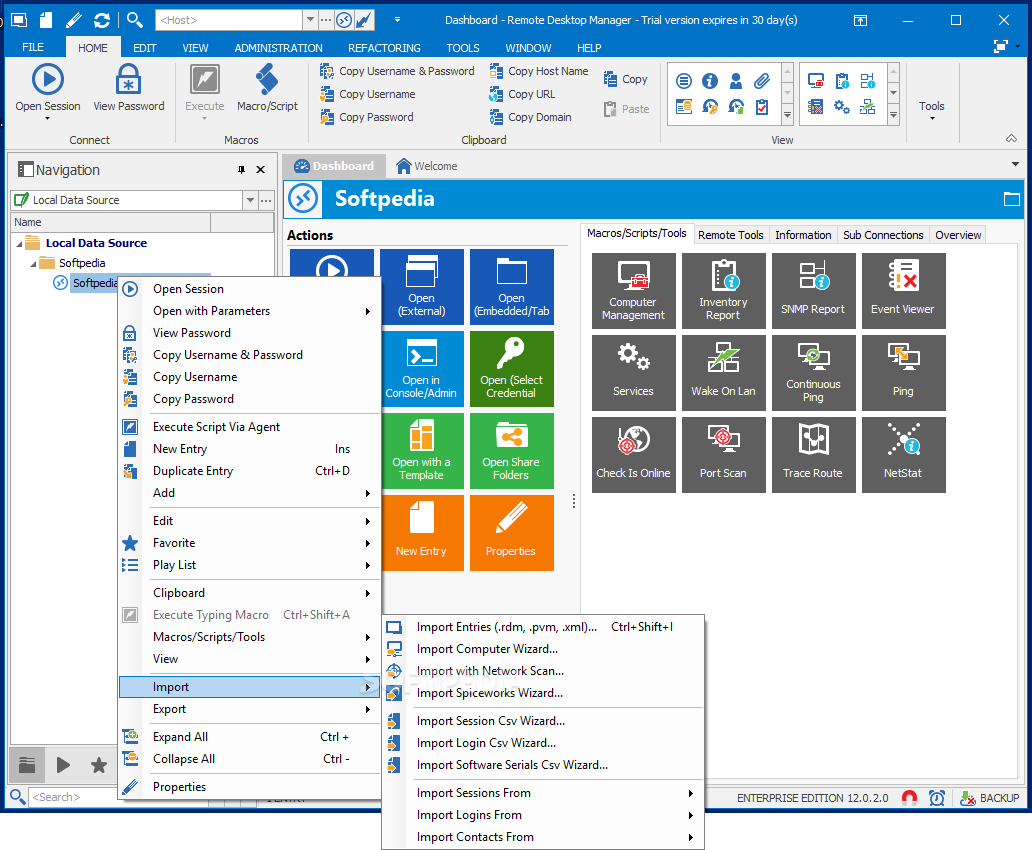Image resolution: width=1032 pixels, height=850 pixels.
Task: Expand the Tools ribbon dropdown
Action: pyautogui.click(x=931, y=109)
